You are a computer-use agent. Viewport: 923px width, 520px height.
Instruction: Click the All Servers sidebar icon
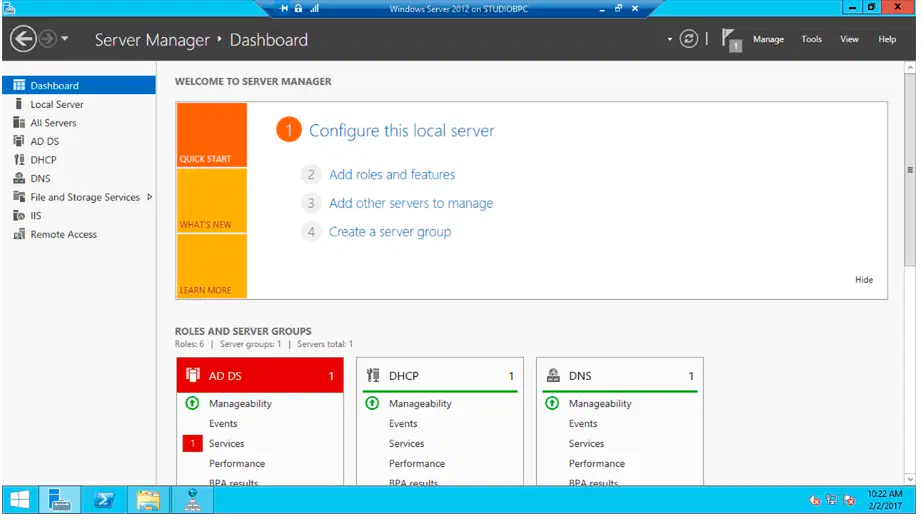pyautogui.click(x=19, y=122)
